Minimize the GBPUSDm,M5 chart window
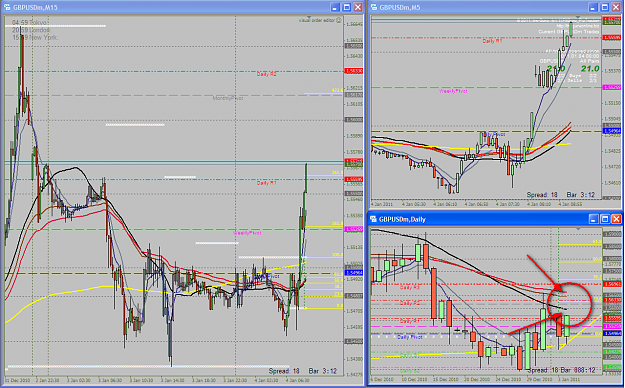This screenshot has width=625, height=388. tap(593, 7)
